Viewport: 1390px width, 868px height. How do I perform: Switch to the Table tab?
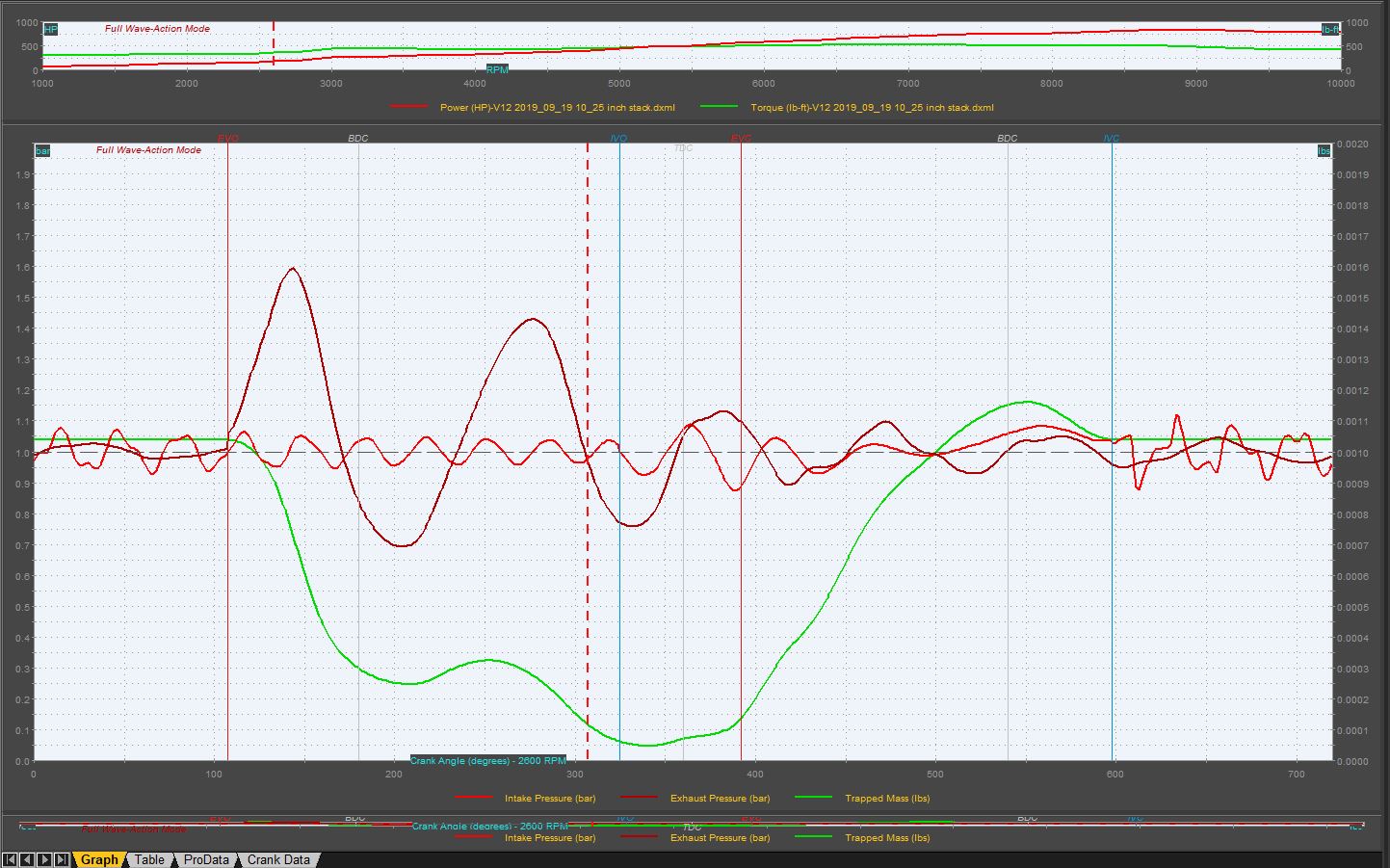click(148, 859)
